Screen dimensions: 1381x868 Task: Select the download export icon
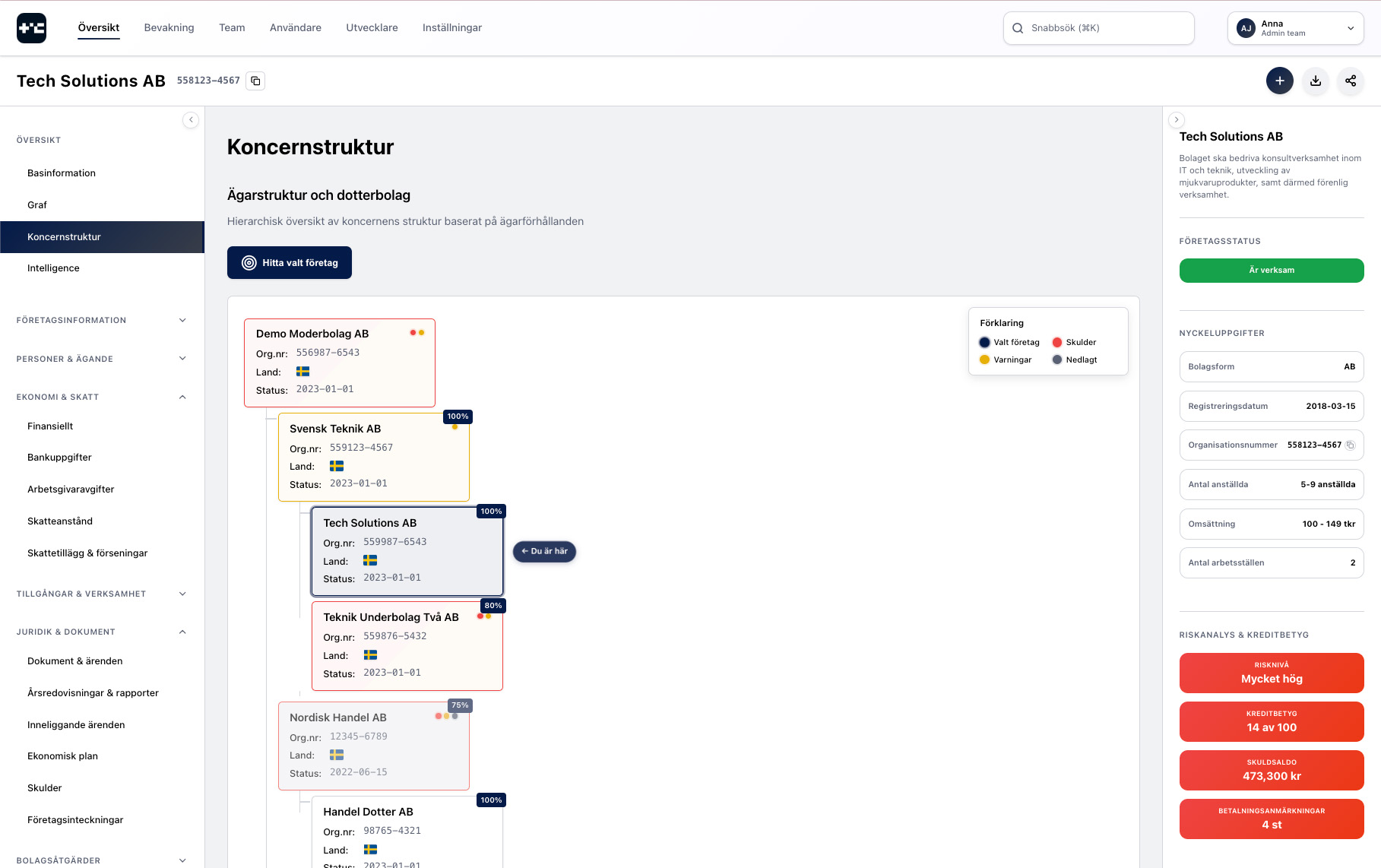pos(1316,81)
